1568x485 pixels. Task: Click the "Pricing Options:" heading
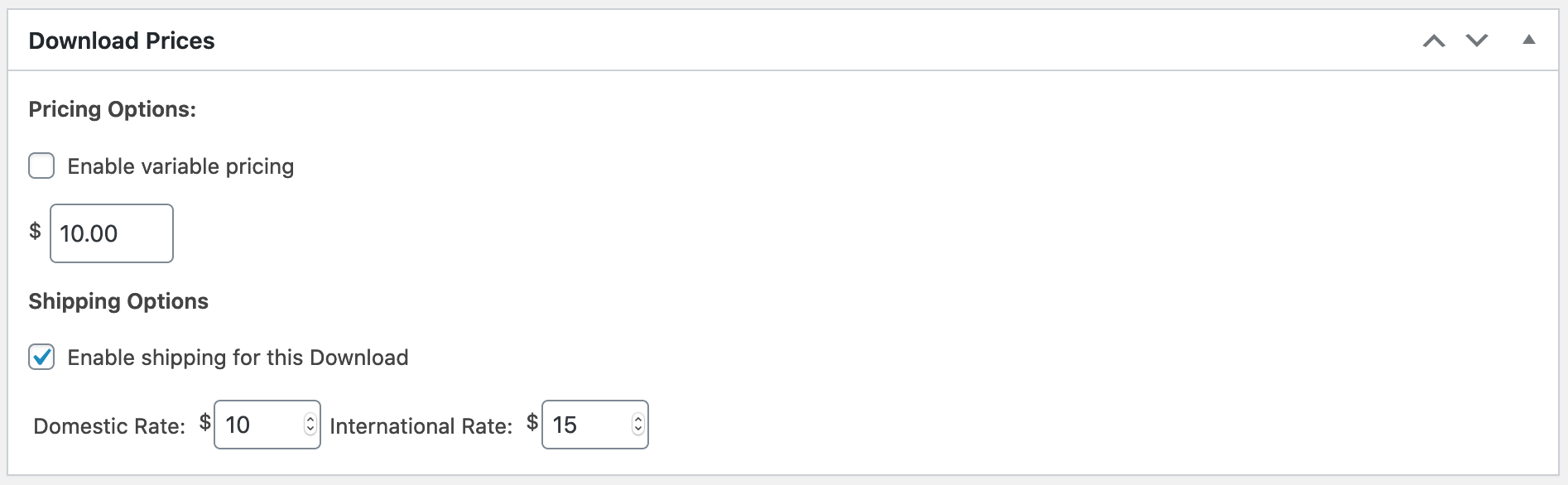pyautogui.click(x=113, y=109)
